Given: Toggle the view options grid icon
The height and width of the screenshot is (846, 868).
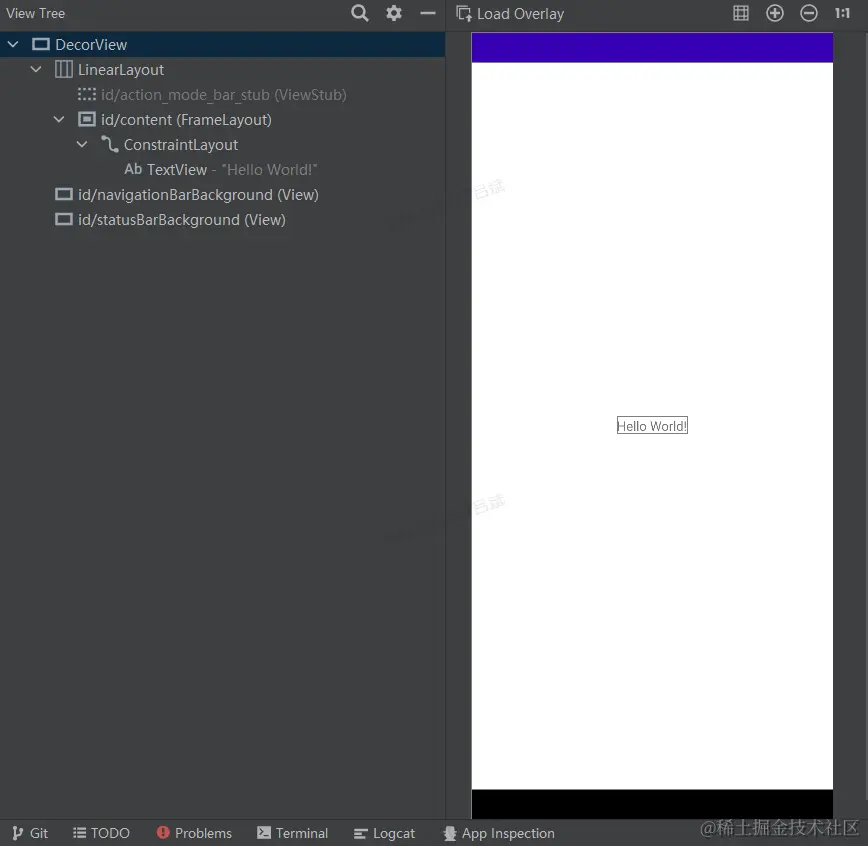Looking at the screenshot, I should click(x=741, y=13).
